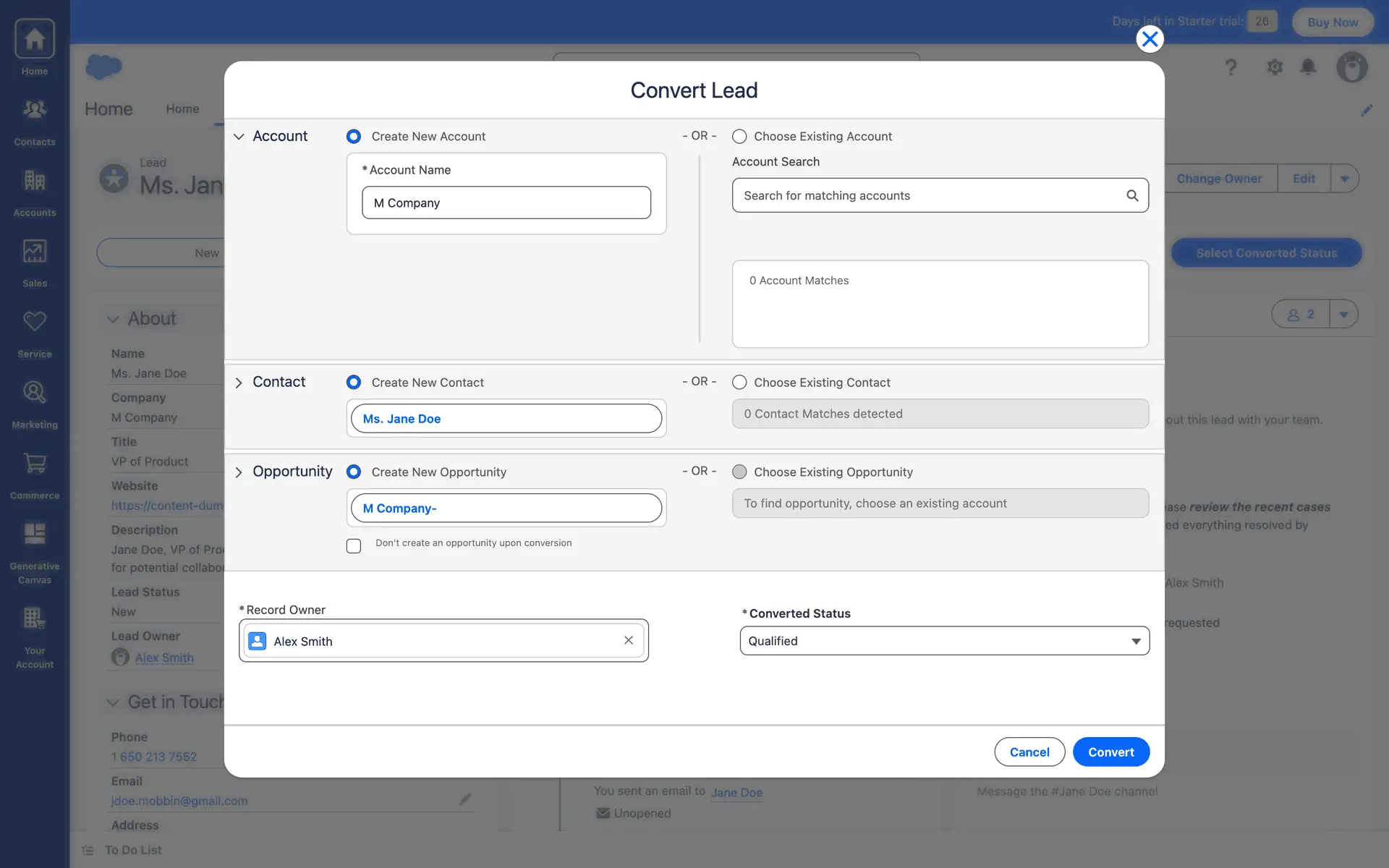The image size is (1389, 868).
Task: Close the Convert Lead dialog
Action: [1150, 39]
